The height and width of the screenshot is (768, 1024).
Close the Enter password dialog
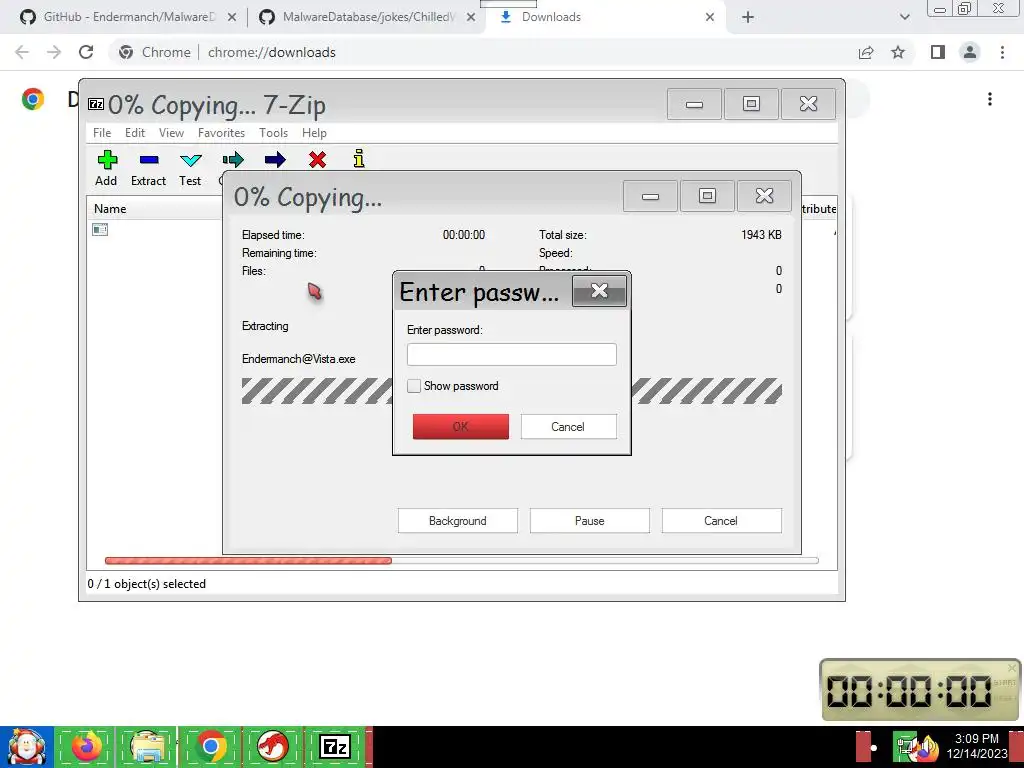pos(600,291)
